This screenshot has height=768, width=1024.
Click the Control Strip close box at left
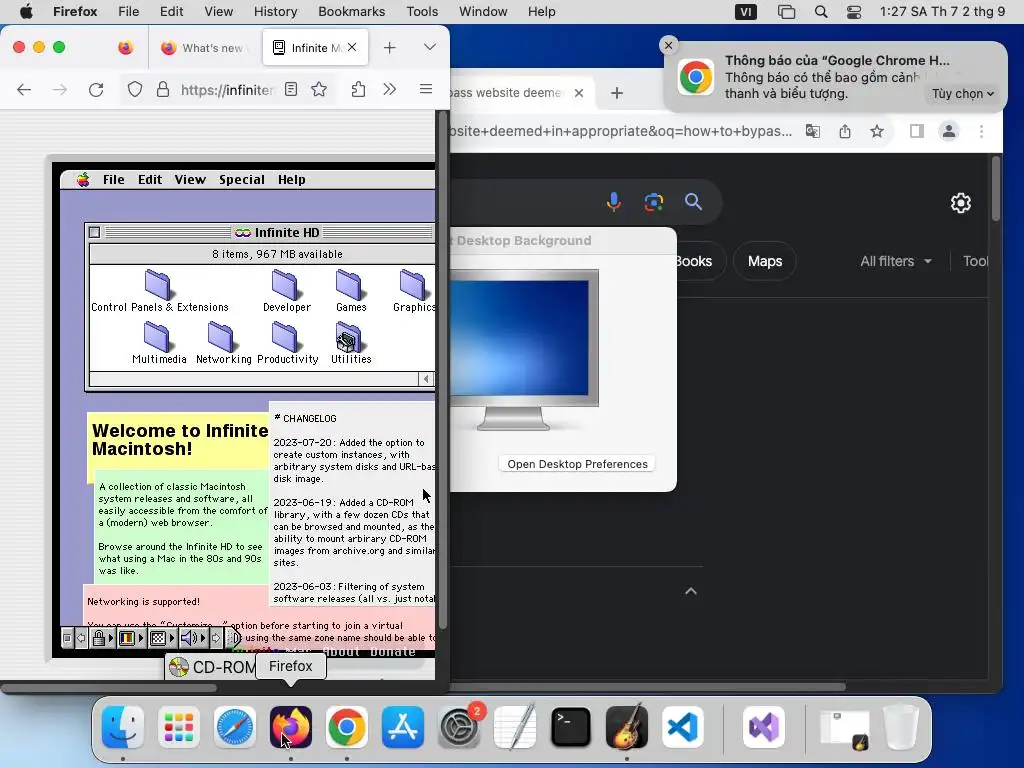coord(67,638)
